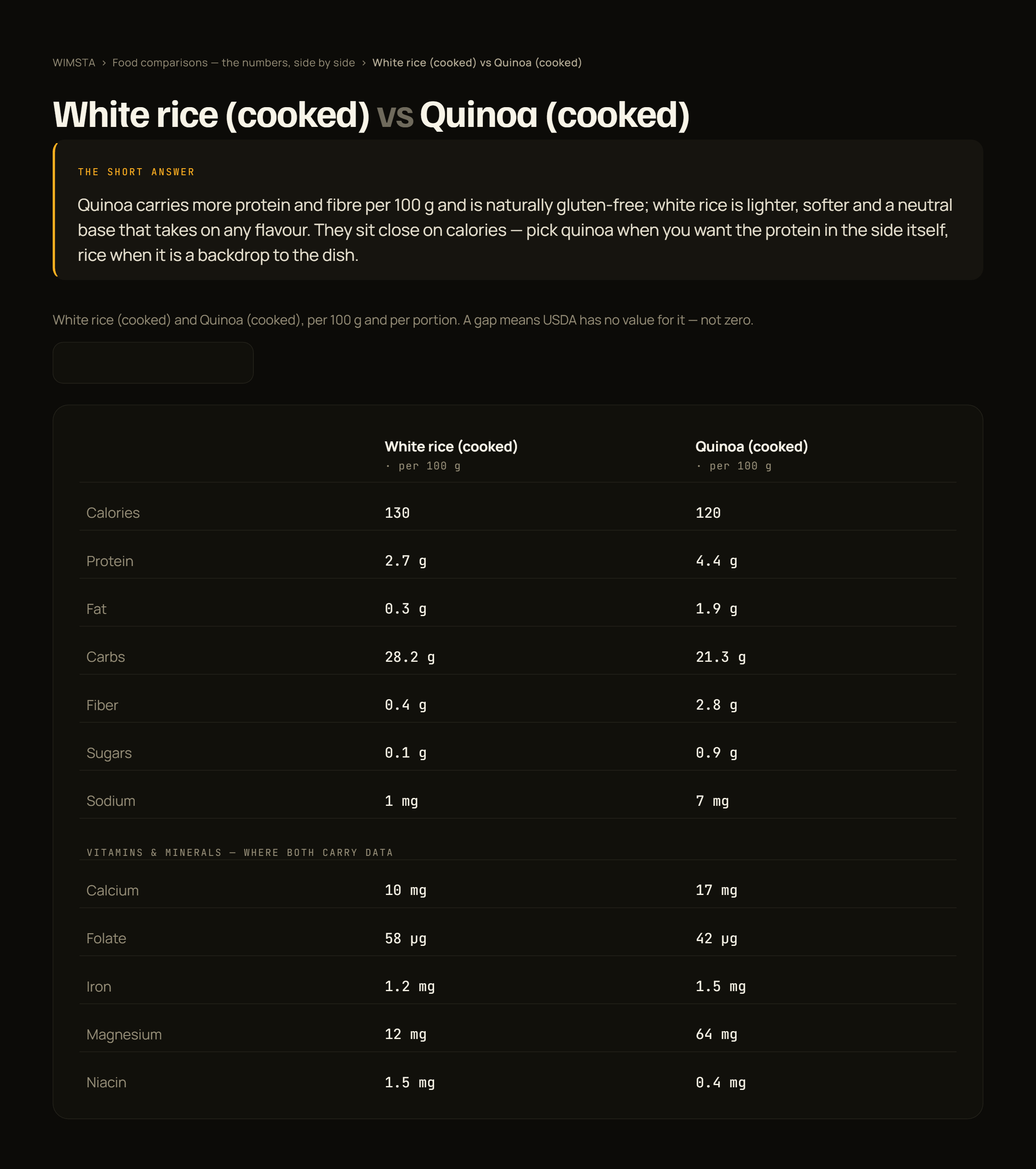
Task: Select the current page breadcrumb for White rice vs Quinoa
Action: pos(477,62)
